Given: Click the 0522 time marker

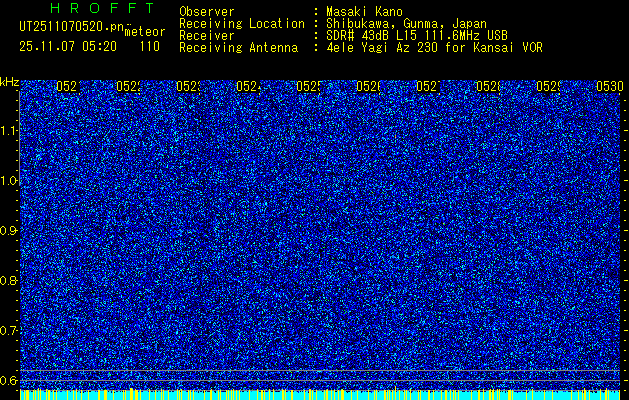Looking at the screenshot, I should click(x=128, y=86).
